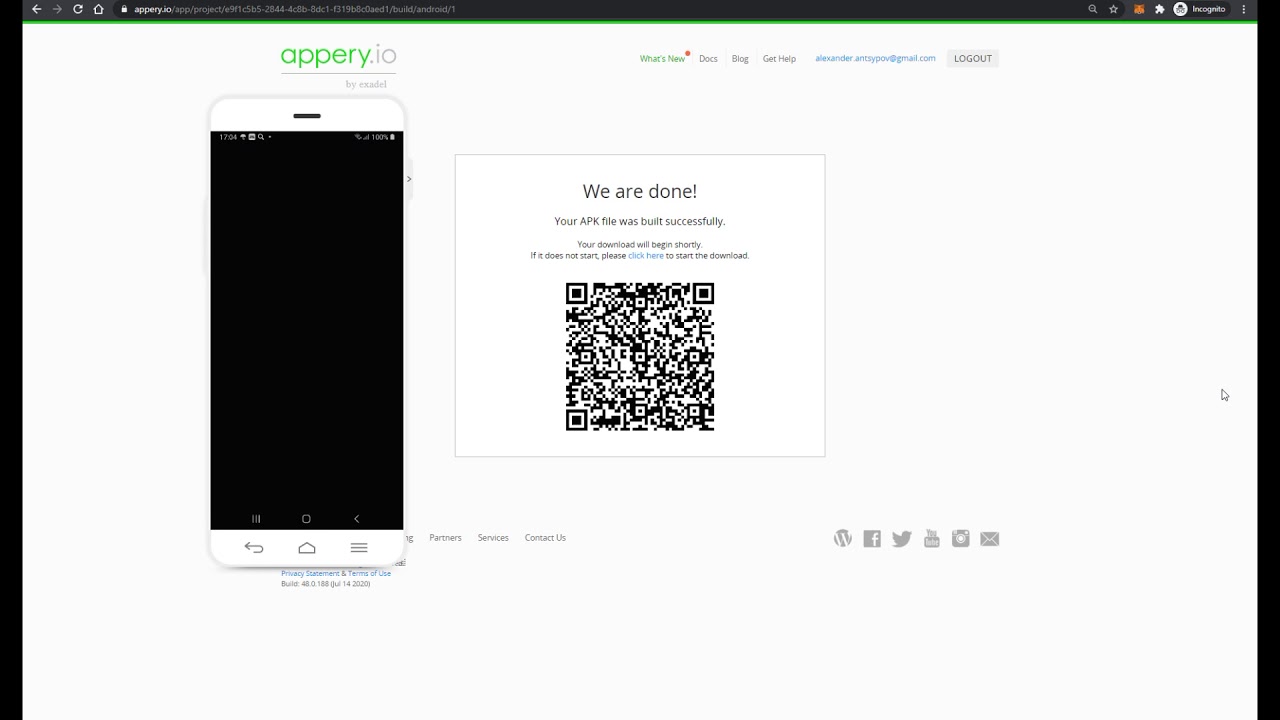Open the Facebook social icon
This screenshot has height=720, width=1280.
tap(872, 539)
